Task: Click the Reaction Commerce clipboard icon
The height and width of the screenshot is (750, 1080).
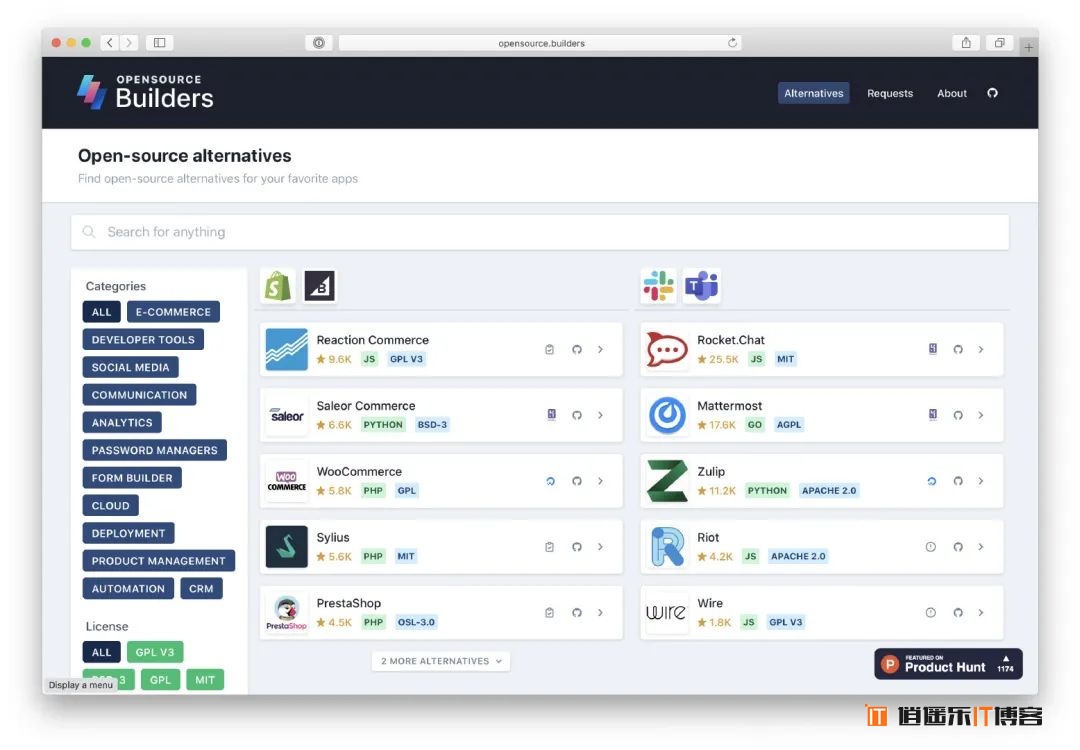Action: click(549, 350)
